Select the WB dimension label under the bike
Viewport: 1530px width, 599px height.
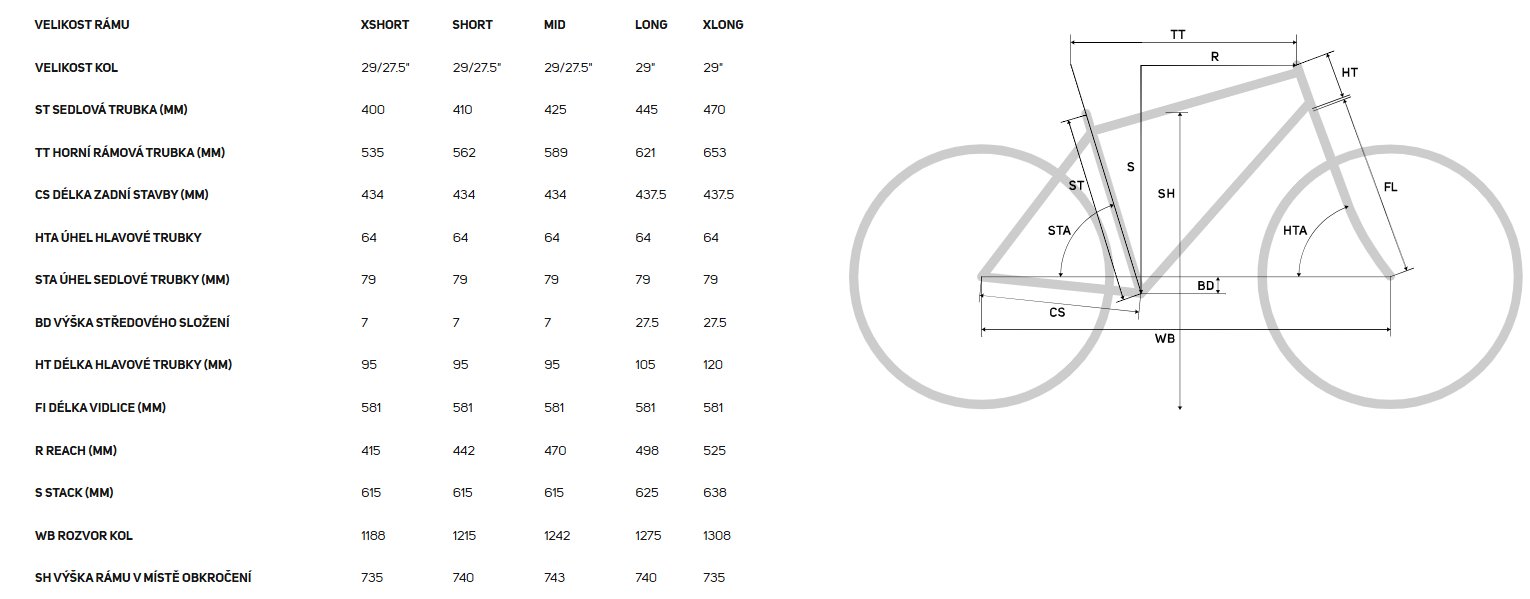pyautogui.click(x=1165, y=339)
